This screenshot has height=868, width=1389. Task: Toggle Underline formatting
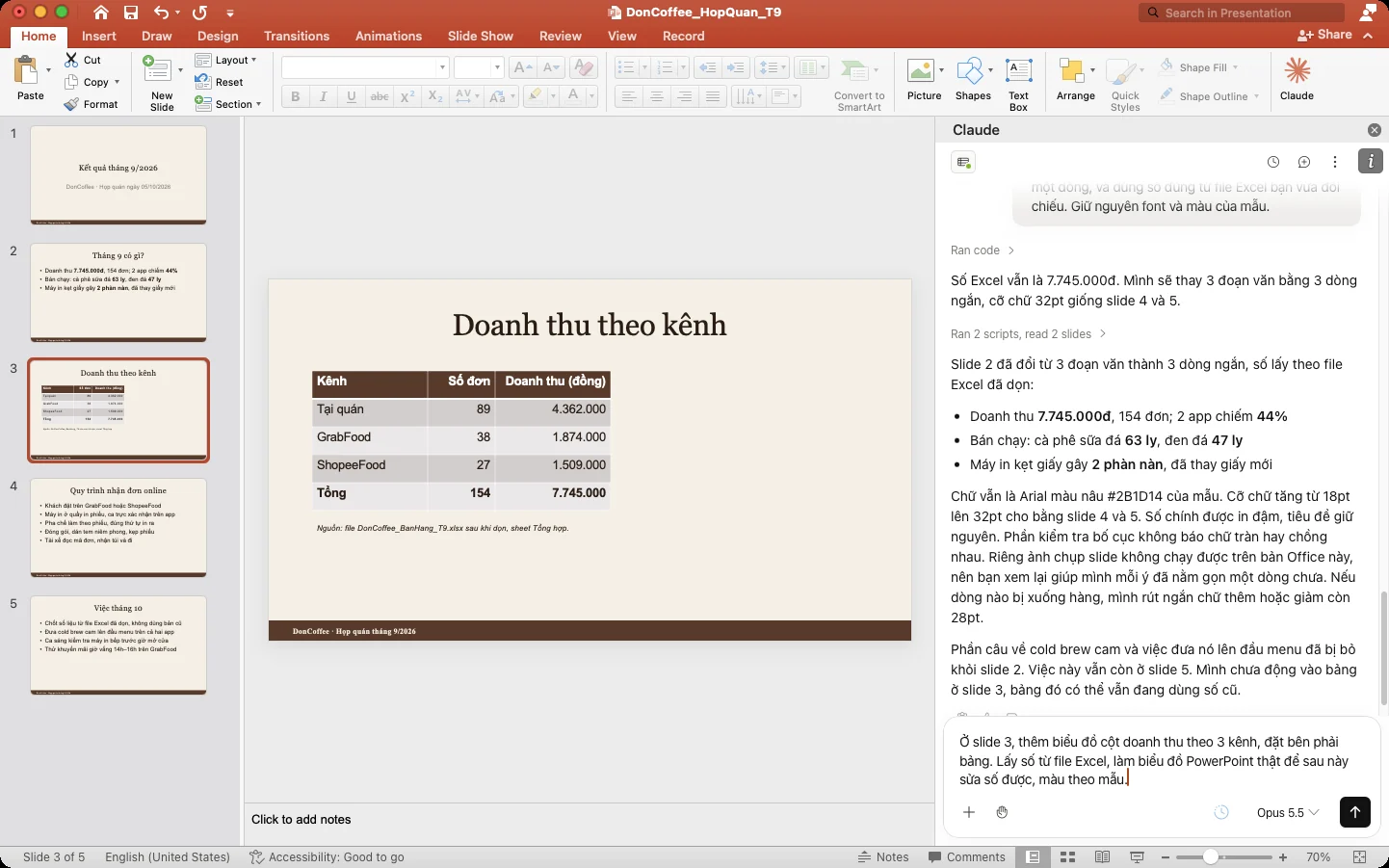352,96
